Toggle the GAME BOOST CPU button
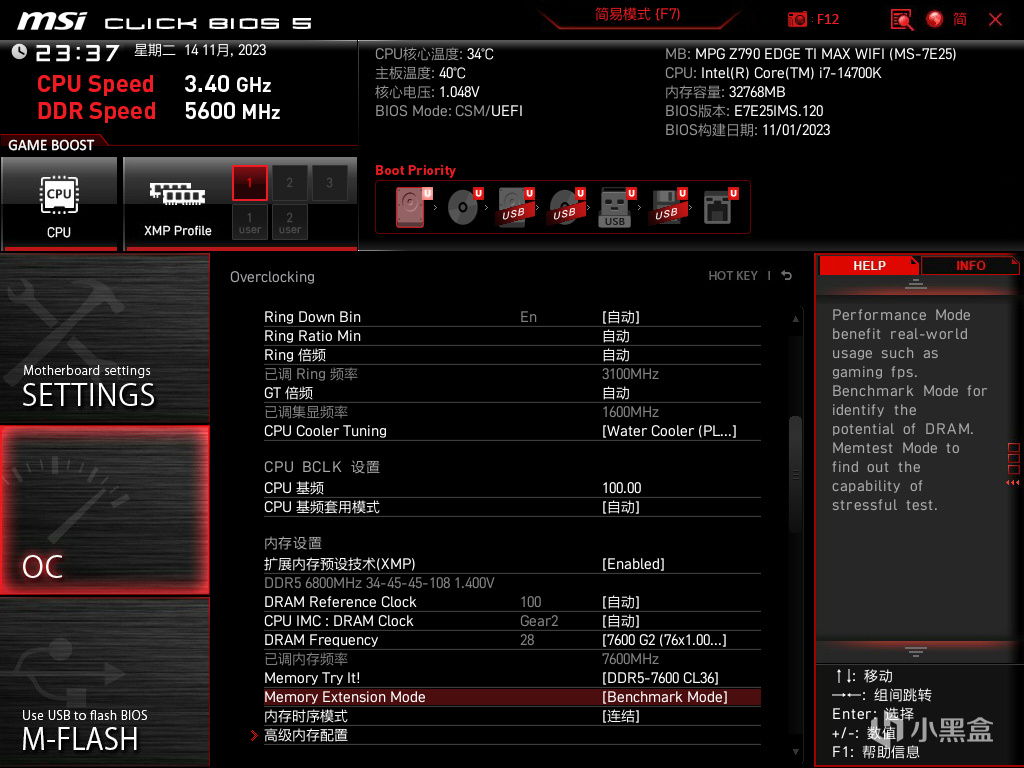 pos(59,204)
